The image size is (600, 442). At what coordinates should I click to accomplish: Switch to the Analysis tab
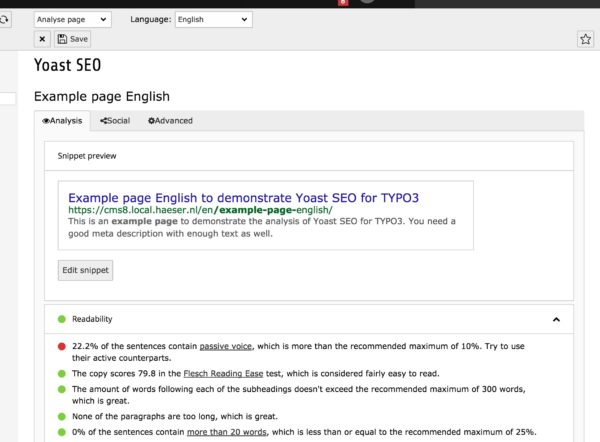62,121
